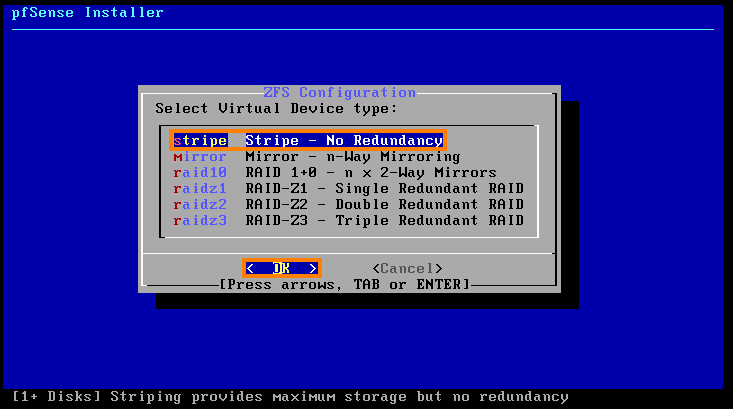Choose the mirror device type tag
This screenshot has height=409, width=733.
click(200, 157)
